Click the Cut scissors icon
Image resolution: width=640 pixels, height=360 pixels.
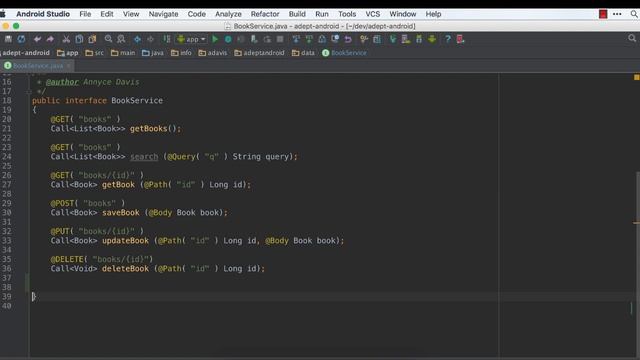pos(66,39)
